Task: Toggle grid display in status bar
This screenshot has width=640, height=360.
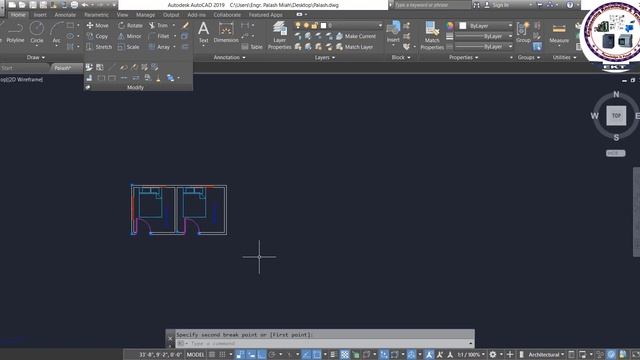Action: (212, 355)
